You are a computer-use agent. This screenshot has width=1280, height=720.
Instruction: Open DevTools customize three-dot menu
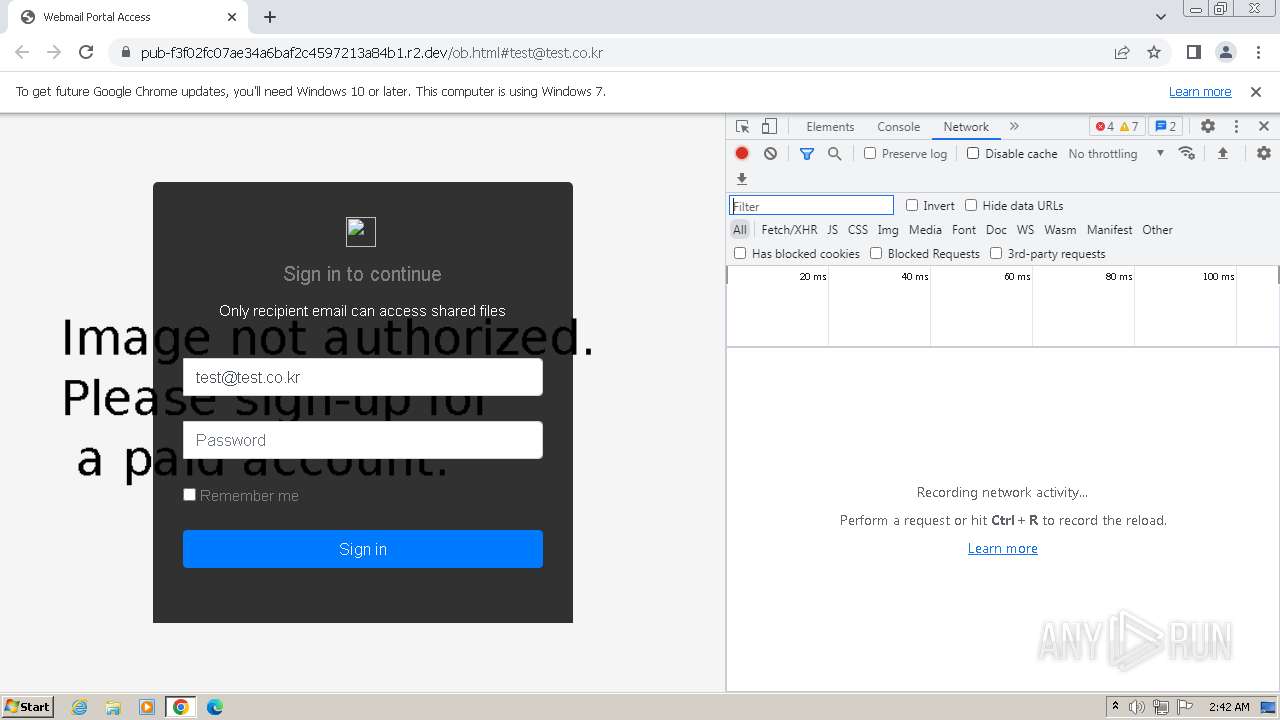click(1236, 127)
